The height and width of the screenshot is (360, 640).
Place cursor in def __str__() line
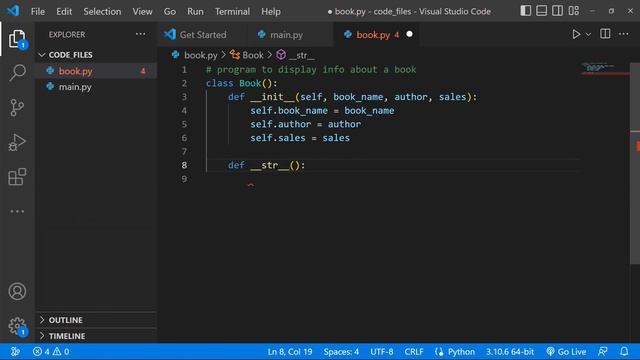(267, 165)
